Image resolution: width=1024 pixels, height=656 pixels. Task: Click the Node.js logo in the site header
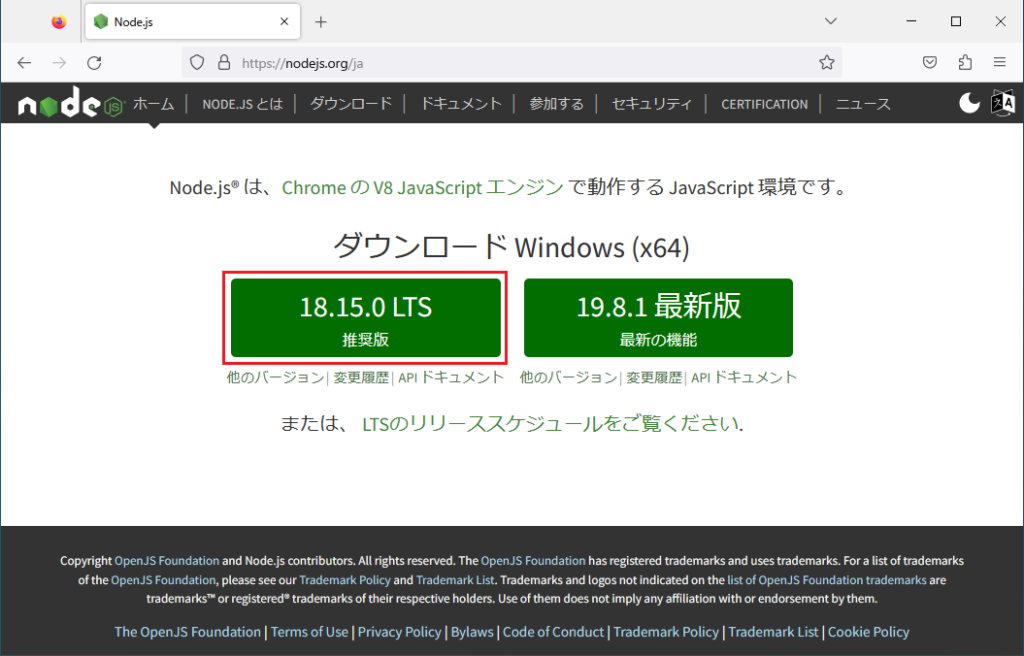71,103
